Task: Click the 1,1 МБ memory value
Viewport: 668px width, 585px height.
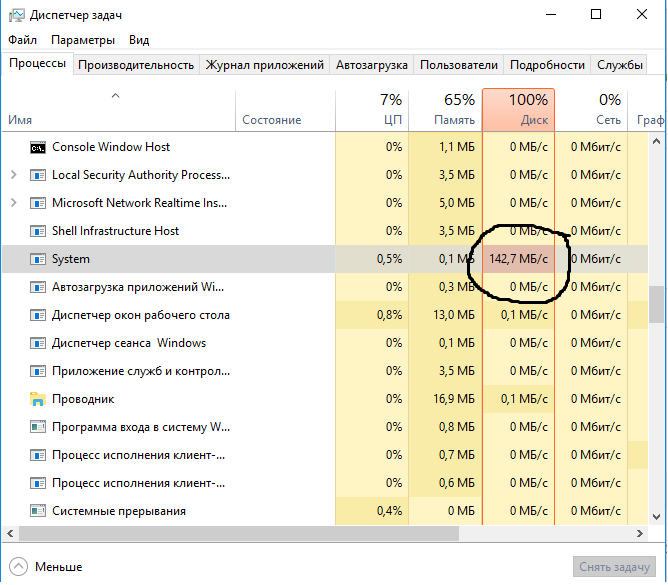Action: point(457,147)
